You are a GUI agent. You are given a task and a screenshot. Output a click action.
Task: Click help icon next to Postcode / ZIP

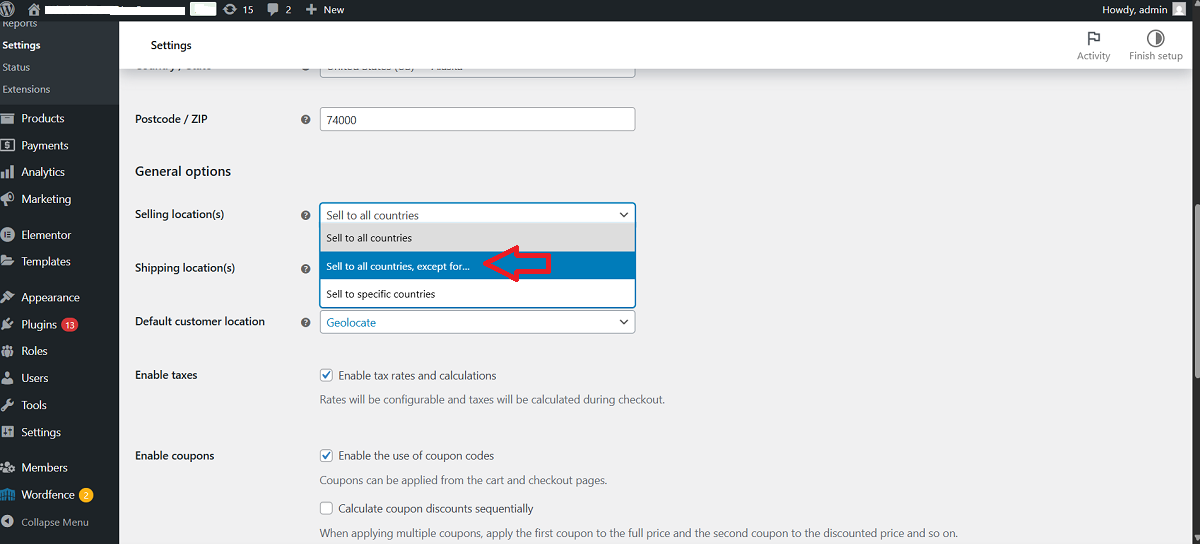pos(306,120)
